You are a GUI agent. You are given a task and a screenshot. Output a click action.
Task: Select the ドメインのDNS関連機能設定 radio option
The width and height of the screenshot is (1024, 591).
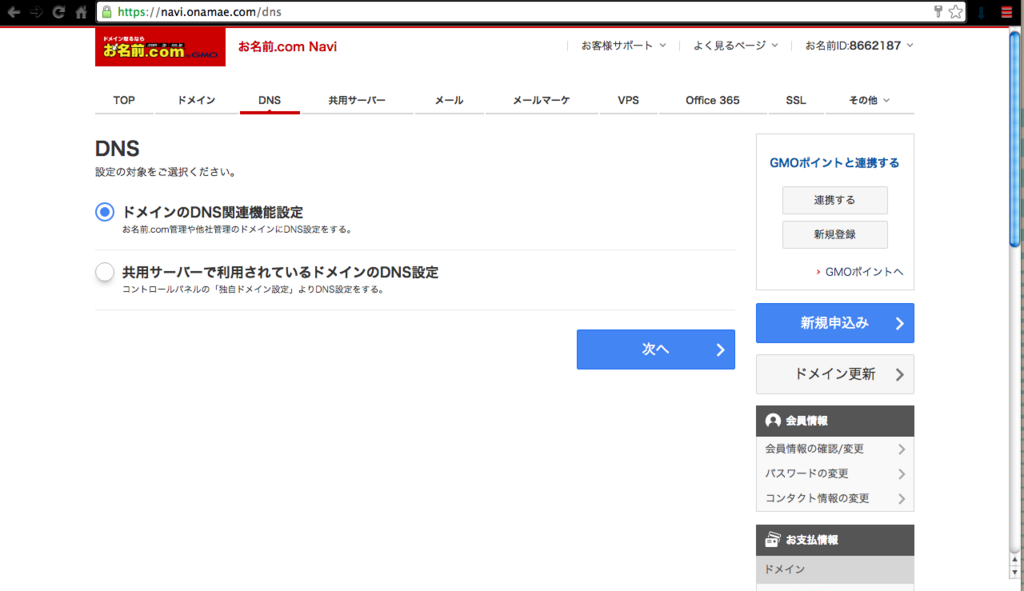coord(104,211)
